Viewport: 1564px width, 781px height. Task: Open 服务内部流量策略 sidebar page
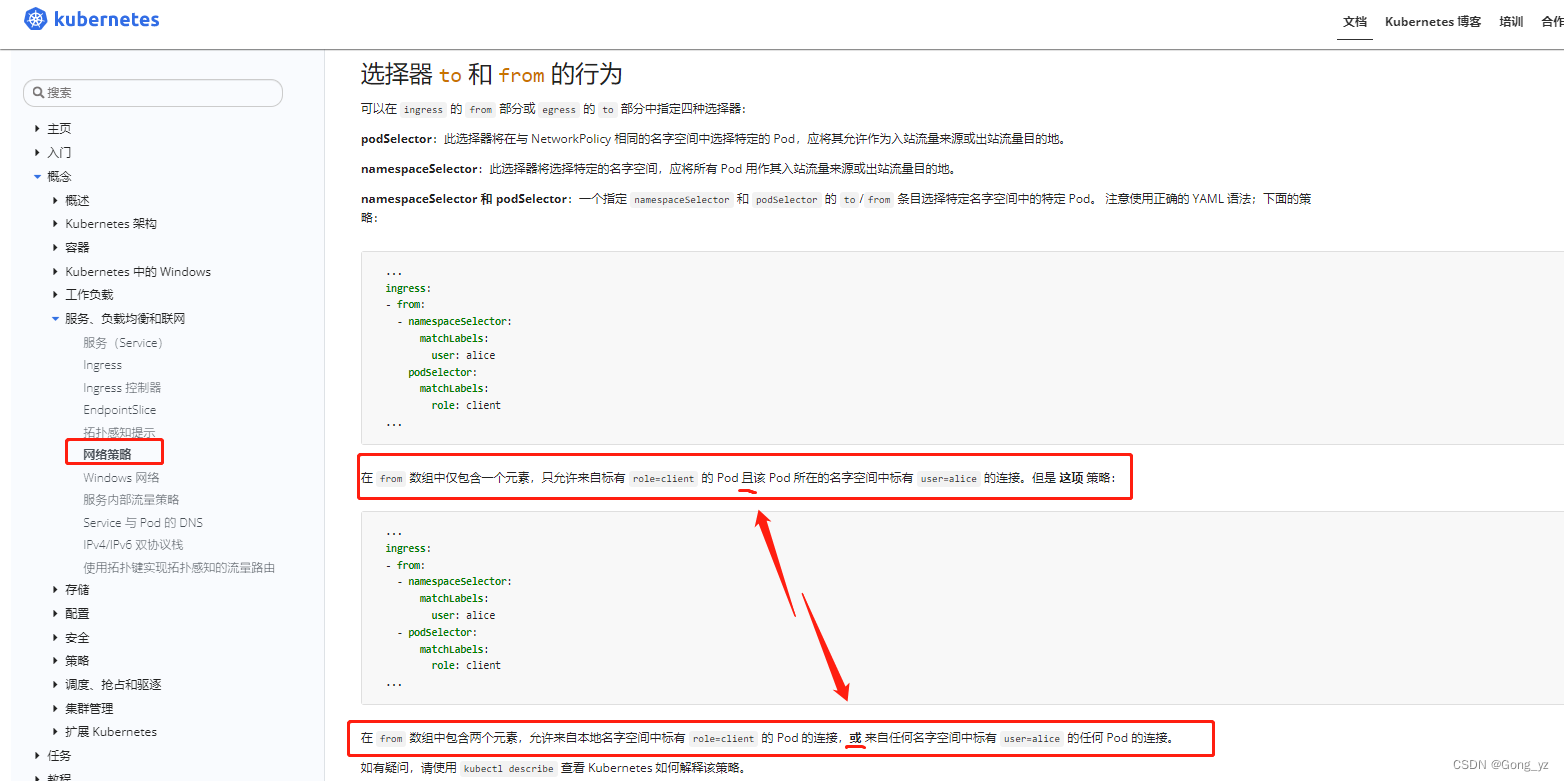coord(131,500)
